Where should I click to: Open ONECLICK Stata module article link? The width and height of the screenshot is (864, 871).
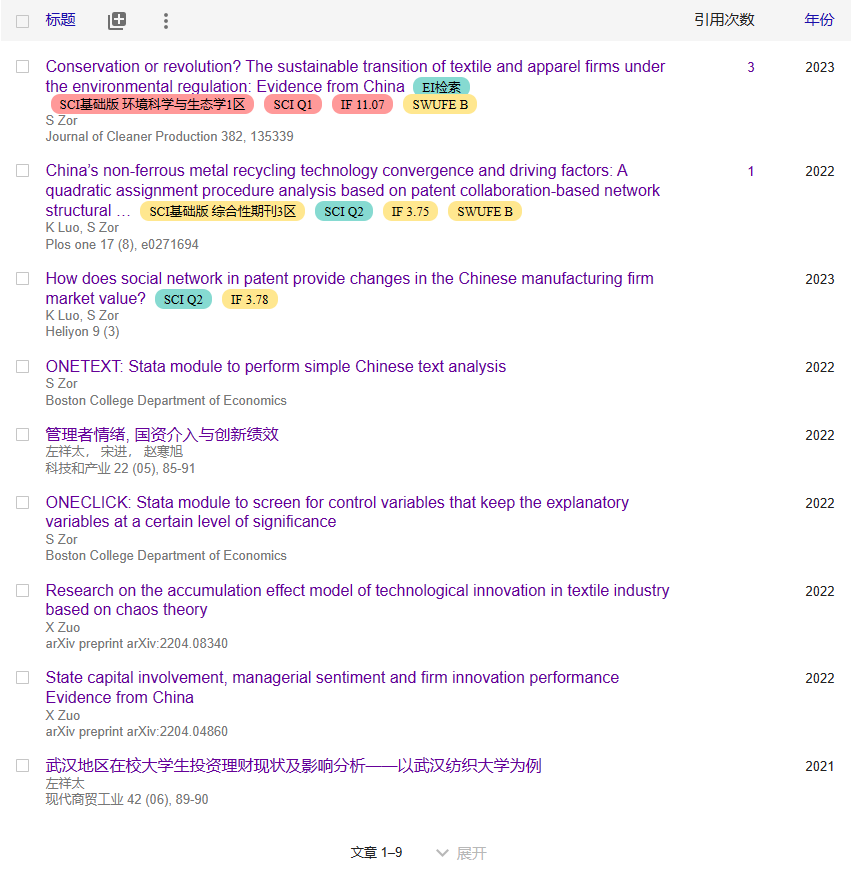(337, 502)
